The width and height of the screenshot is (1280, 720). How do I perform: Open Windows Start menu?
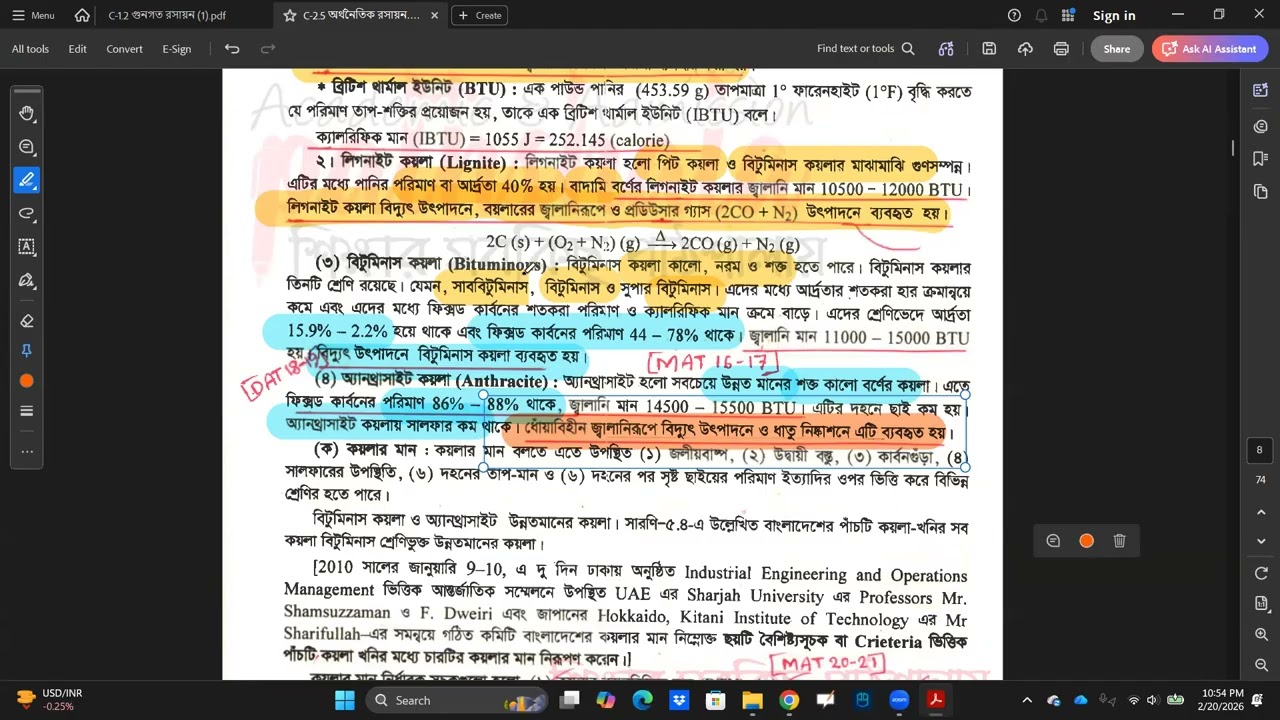[344, 700]
